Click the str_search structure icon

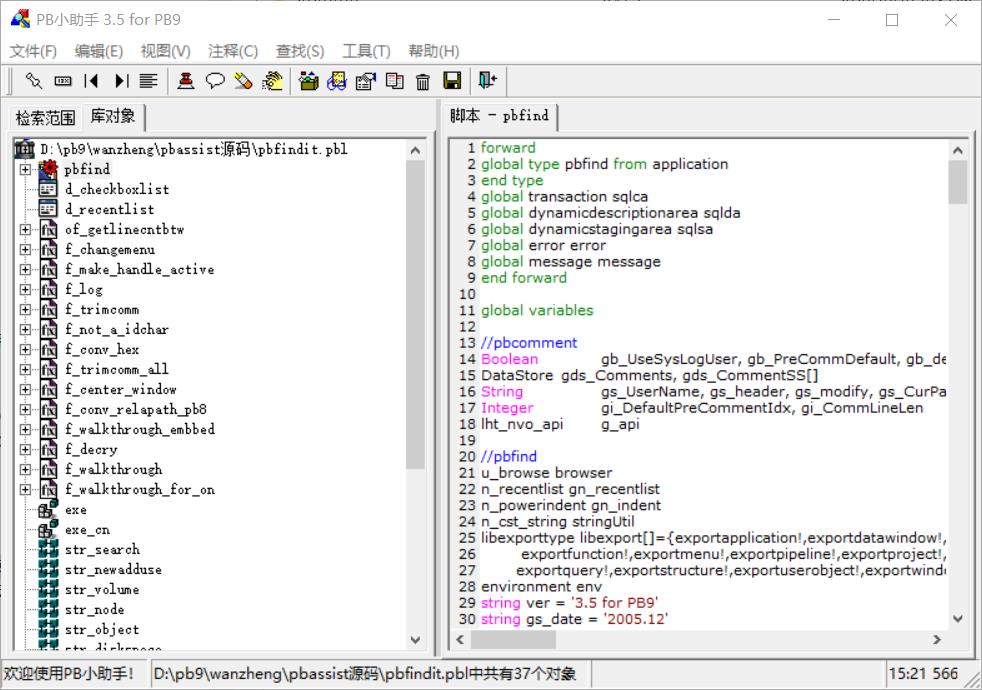click(x=48, y=550)
